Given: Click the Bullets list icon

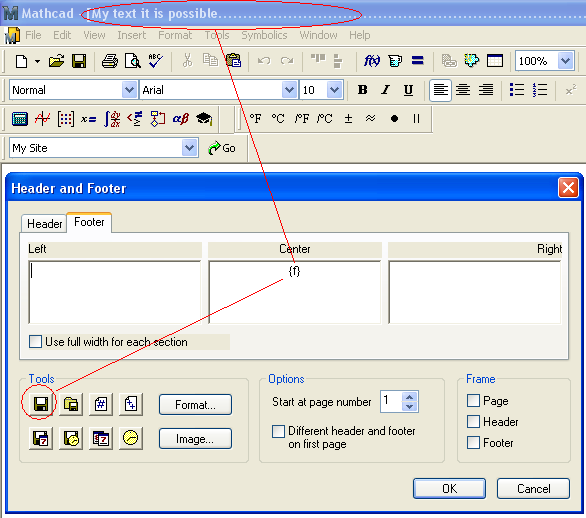Looking at the screenshot, I should (x=517, y=90).
